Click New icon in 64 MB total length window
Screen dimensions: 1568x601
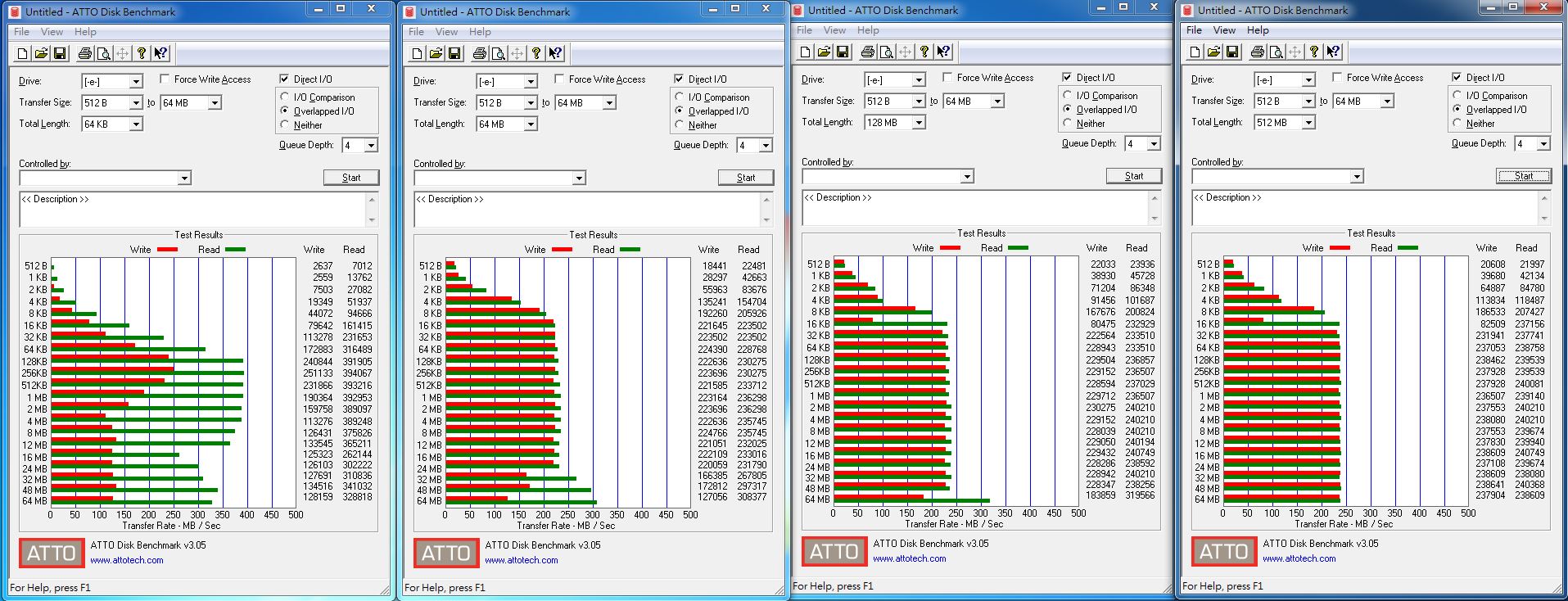418,54
